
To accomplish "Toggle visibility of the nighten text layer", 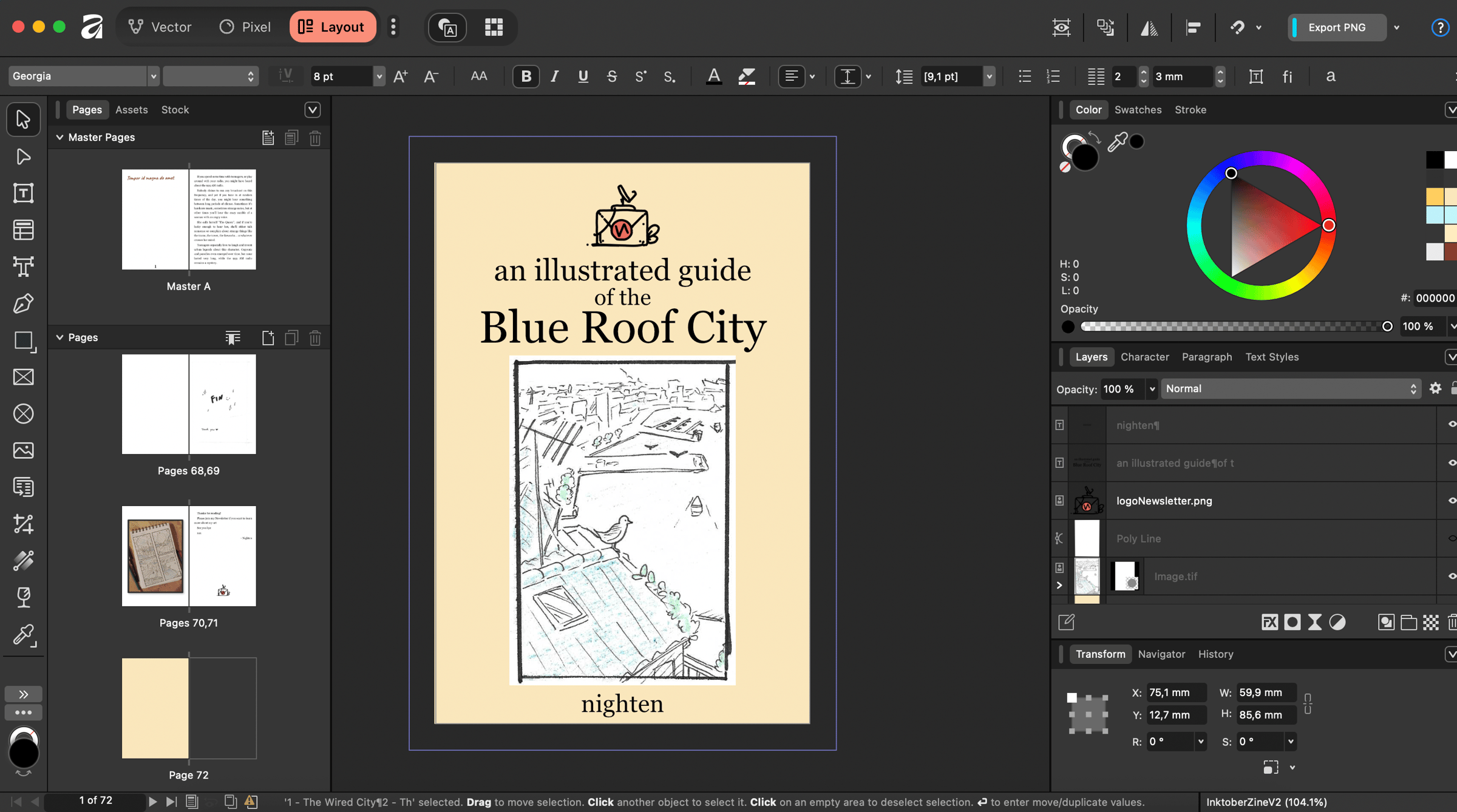I will click(1451, 425).
